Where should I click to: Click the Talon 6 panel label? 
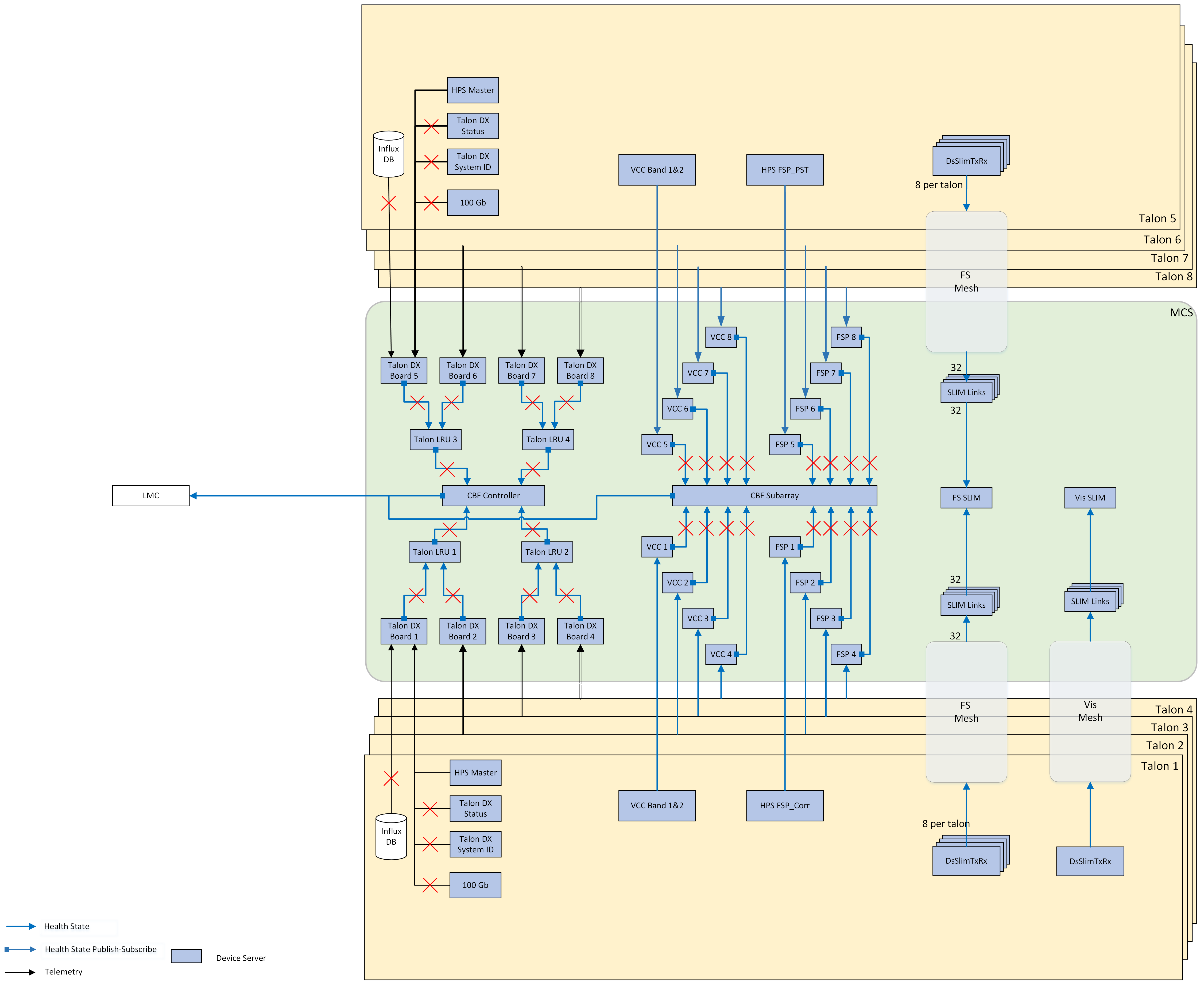pyautogui.click(x=1162, y=240)
